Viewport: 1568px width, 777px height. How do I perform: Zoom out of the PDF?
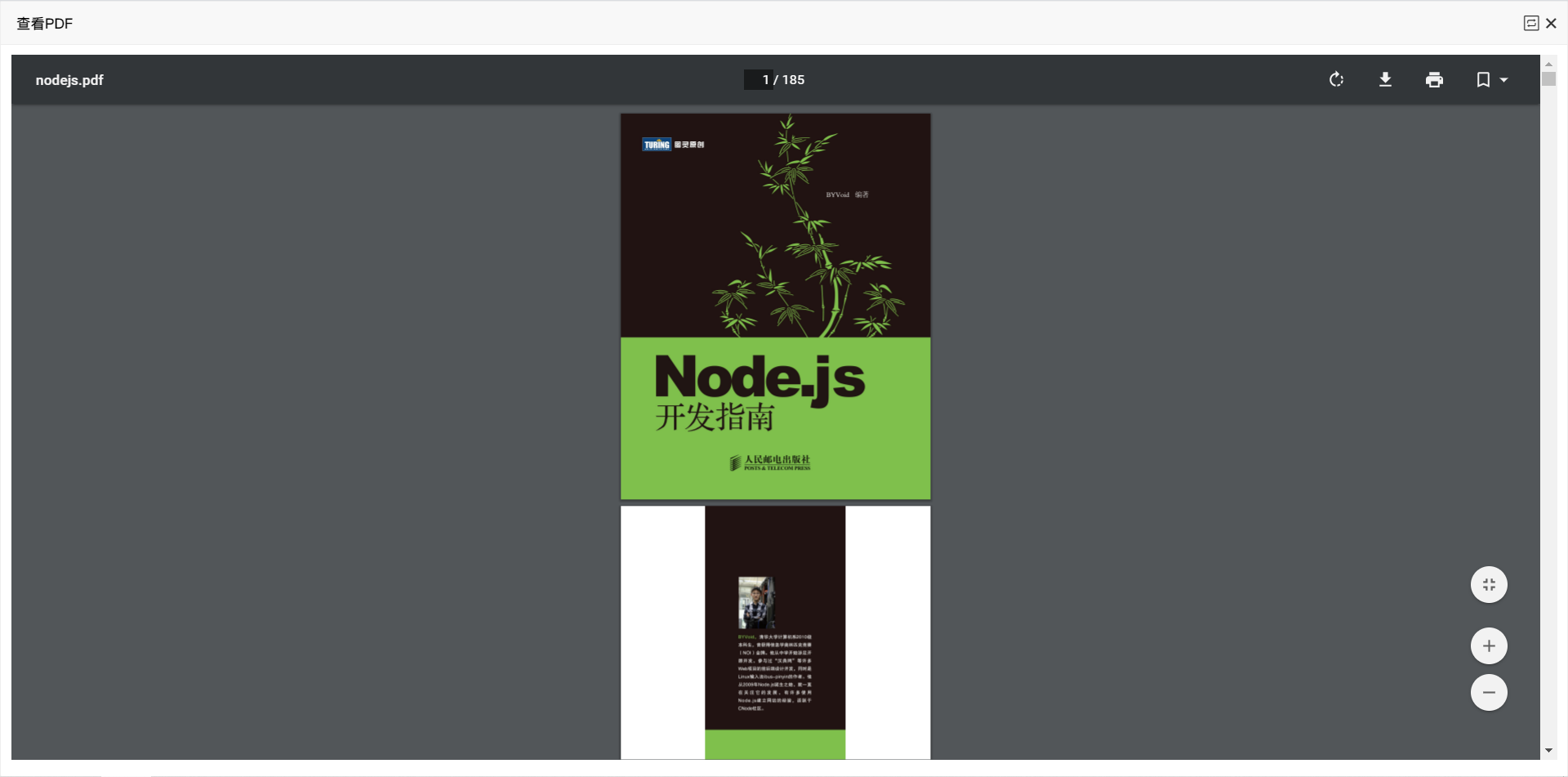1489,693
